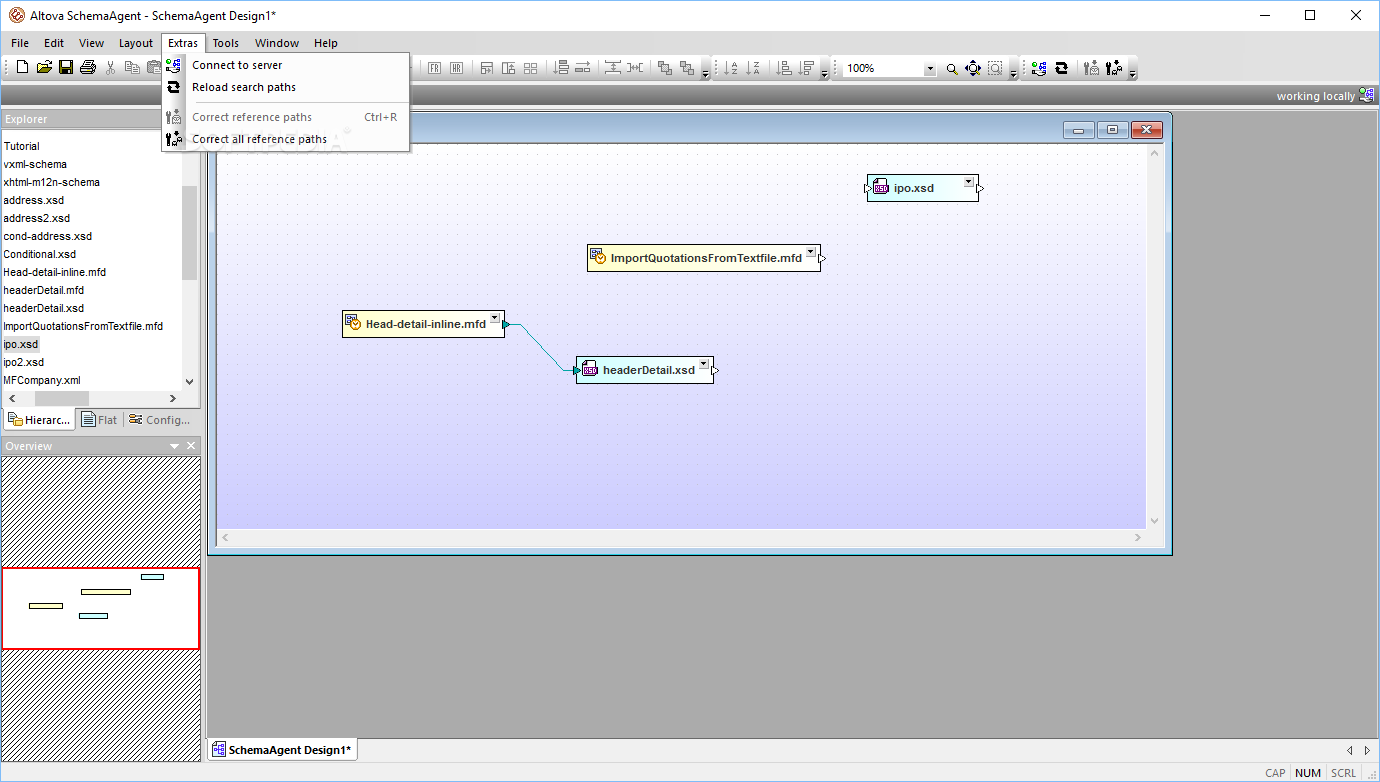Screen dimensions: 1380x782
Task: Select Conditional.xsd in the Explorer list
Action: tap(39, 254)
